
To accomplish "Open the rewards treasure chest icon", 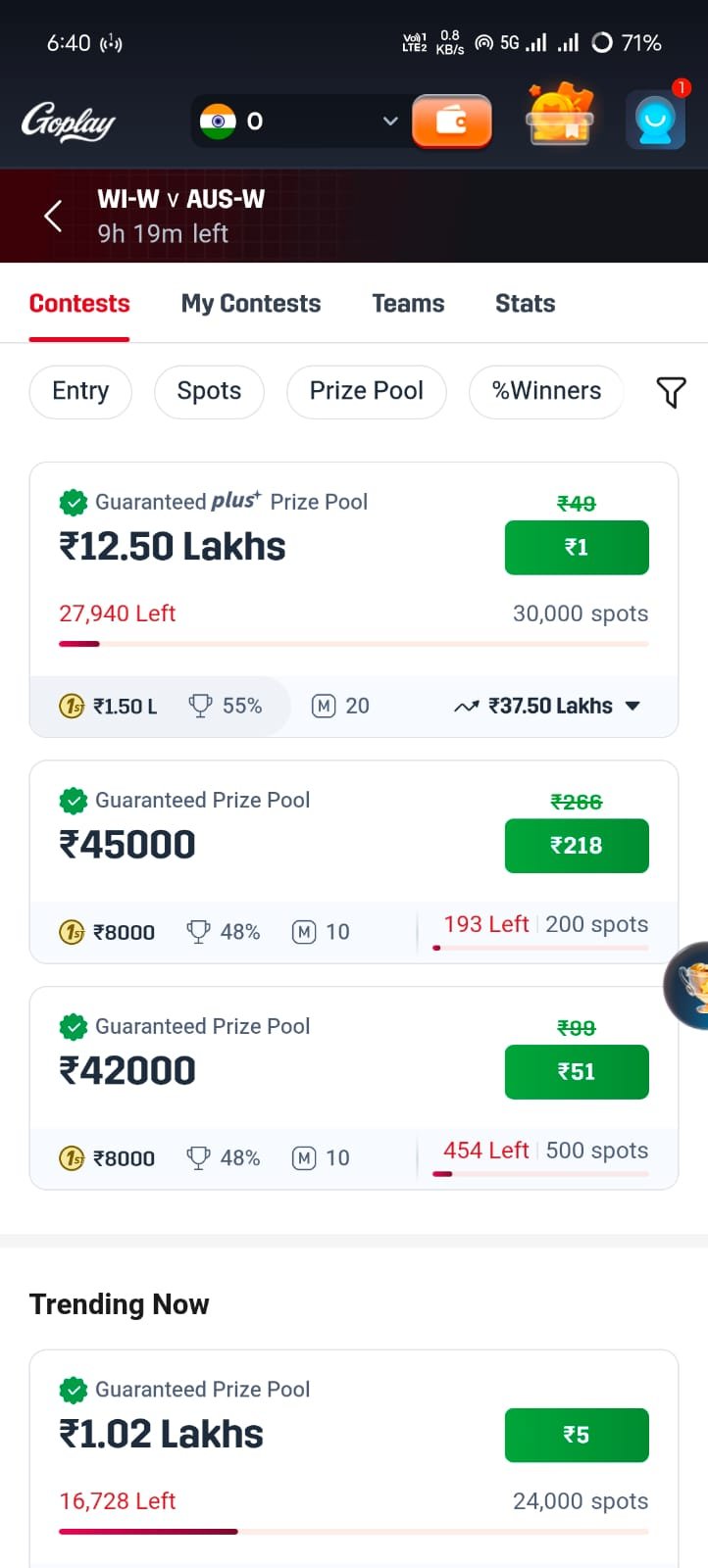I will coord(560,119).
